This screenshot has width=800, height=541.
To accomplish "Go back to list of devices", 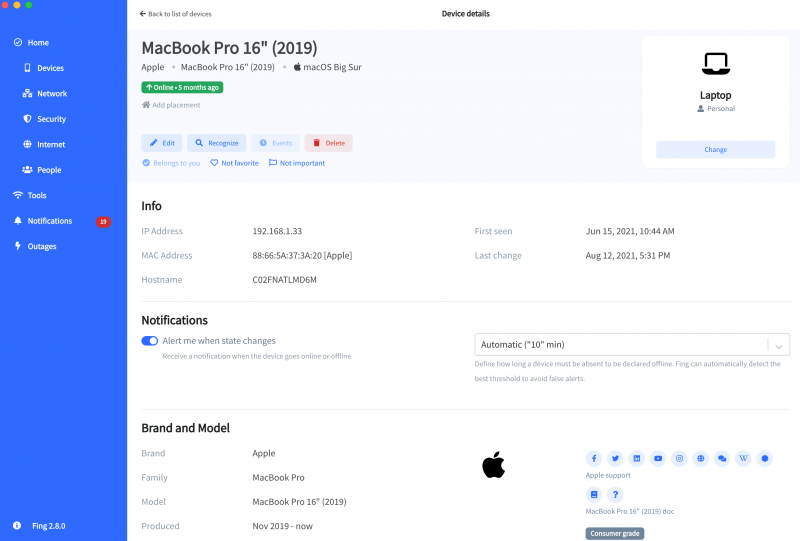I will (x=176, y=14).
